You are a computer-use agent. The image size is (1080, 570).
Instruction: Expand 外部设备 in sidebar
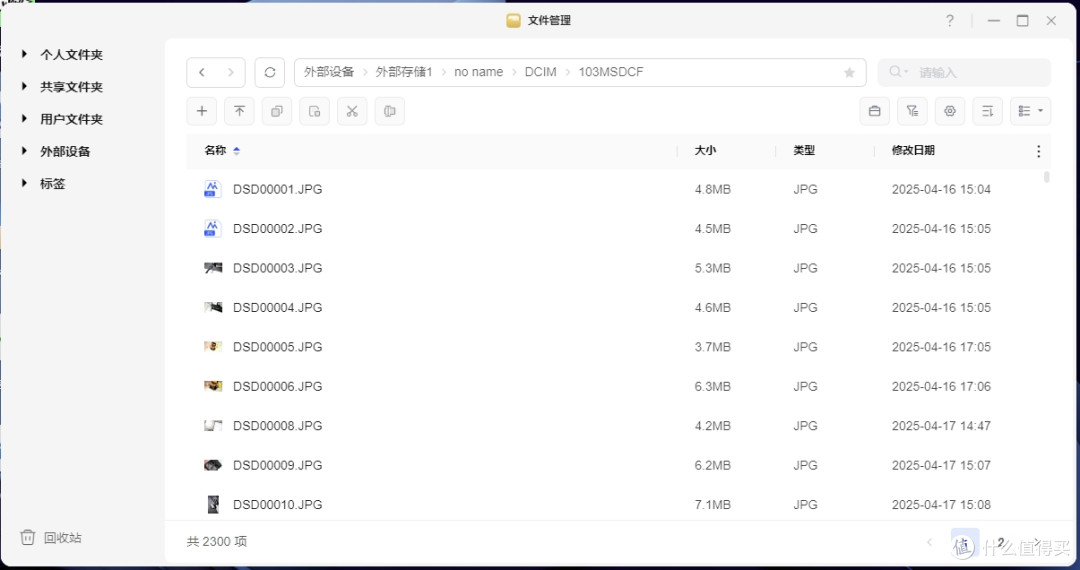point(24,151)
